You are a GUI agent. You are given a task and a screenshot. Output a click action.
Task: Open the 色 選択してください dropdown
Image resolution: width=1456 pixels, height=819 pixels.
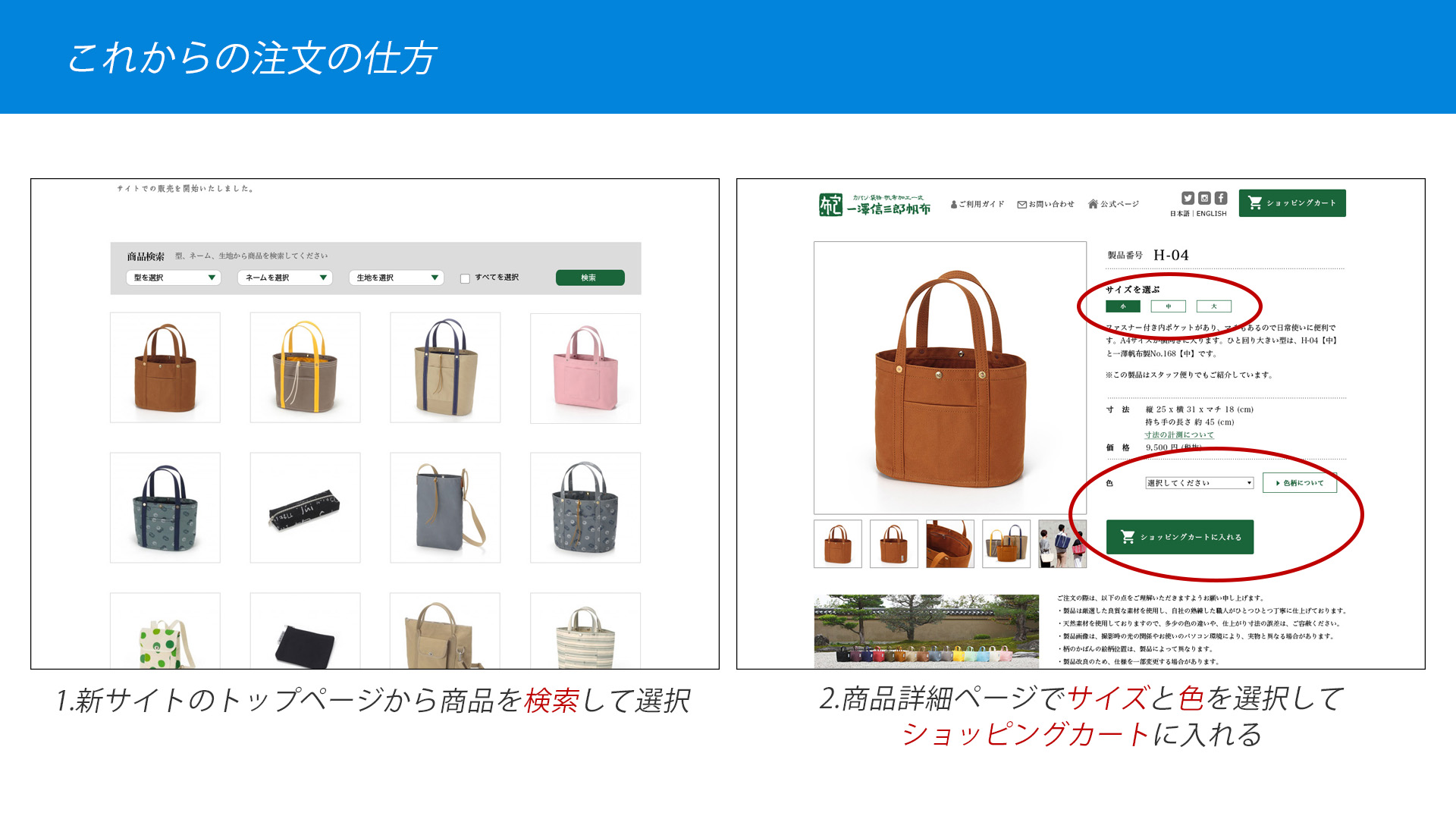point(1199,483)
